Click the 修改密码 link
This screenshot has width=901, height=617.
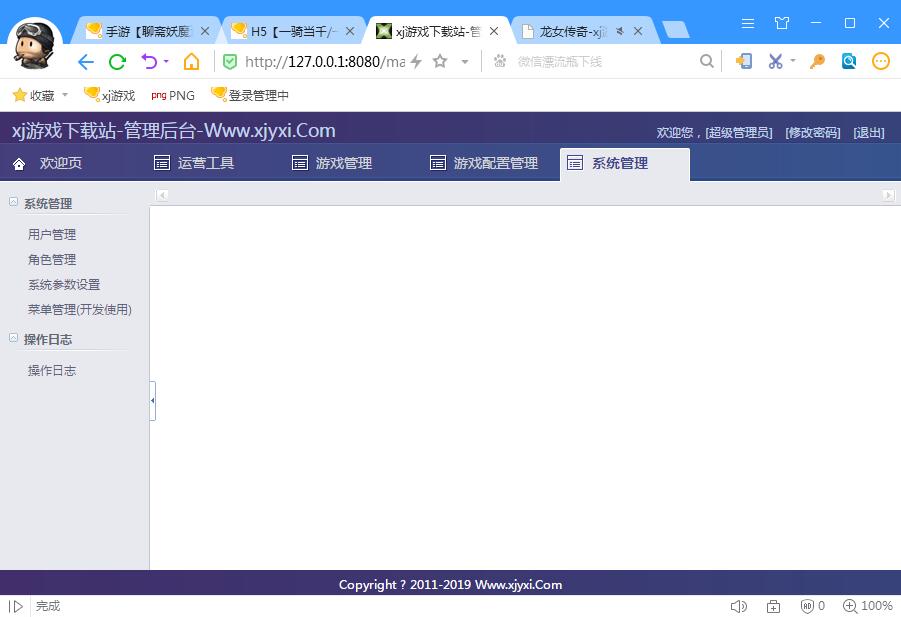click(x=812, y=133)
